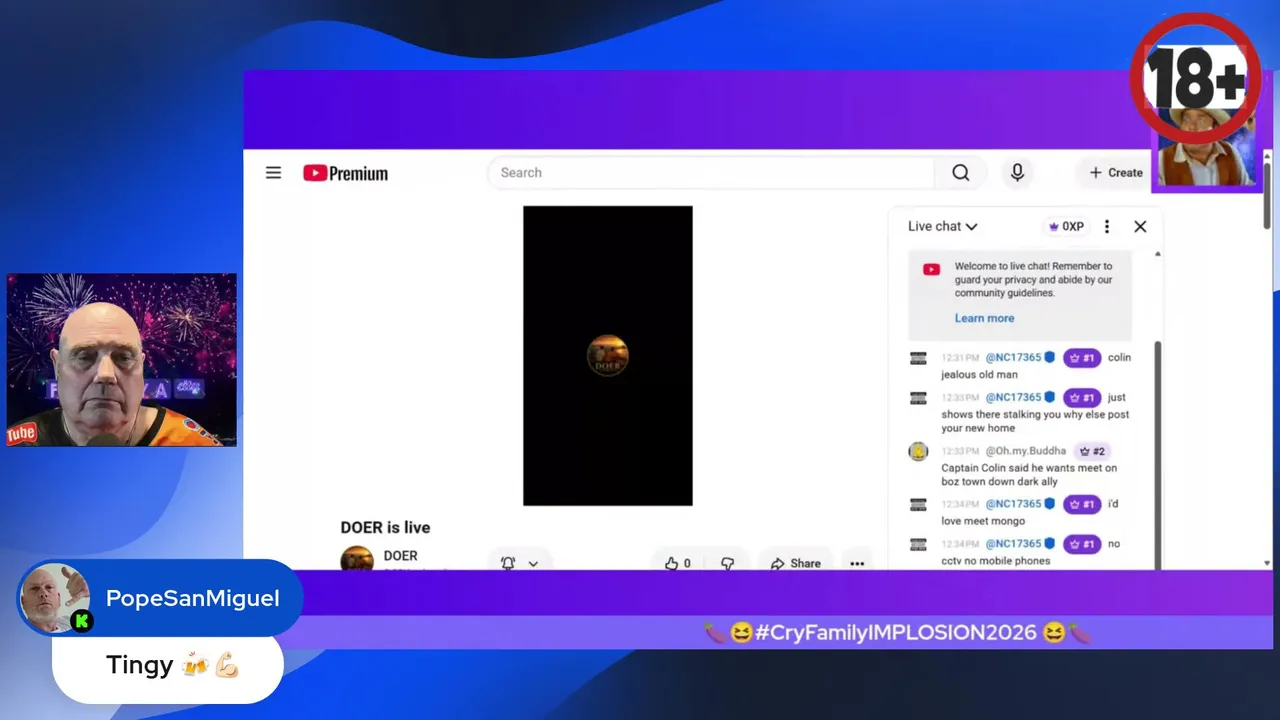Click the 12:31 PM chat timestamp
1280x720 pixels.
coord(960,357)
